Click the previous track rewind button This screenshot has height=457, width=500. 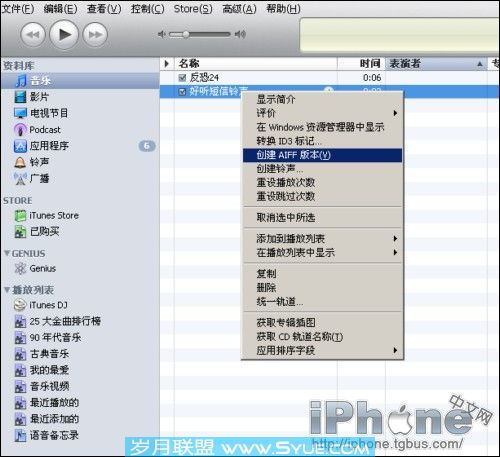pos(33,35)
